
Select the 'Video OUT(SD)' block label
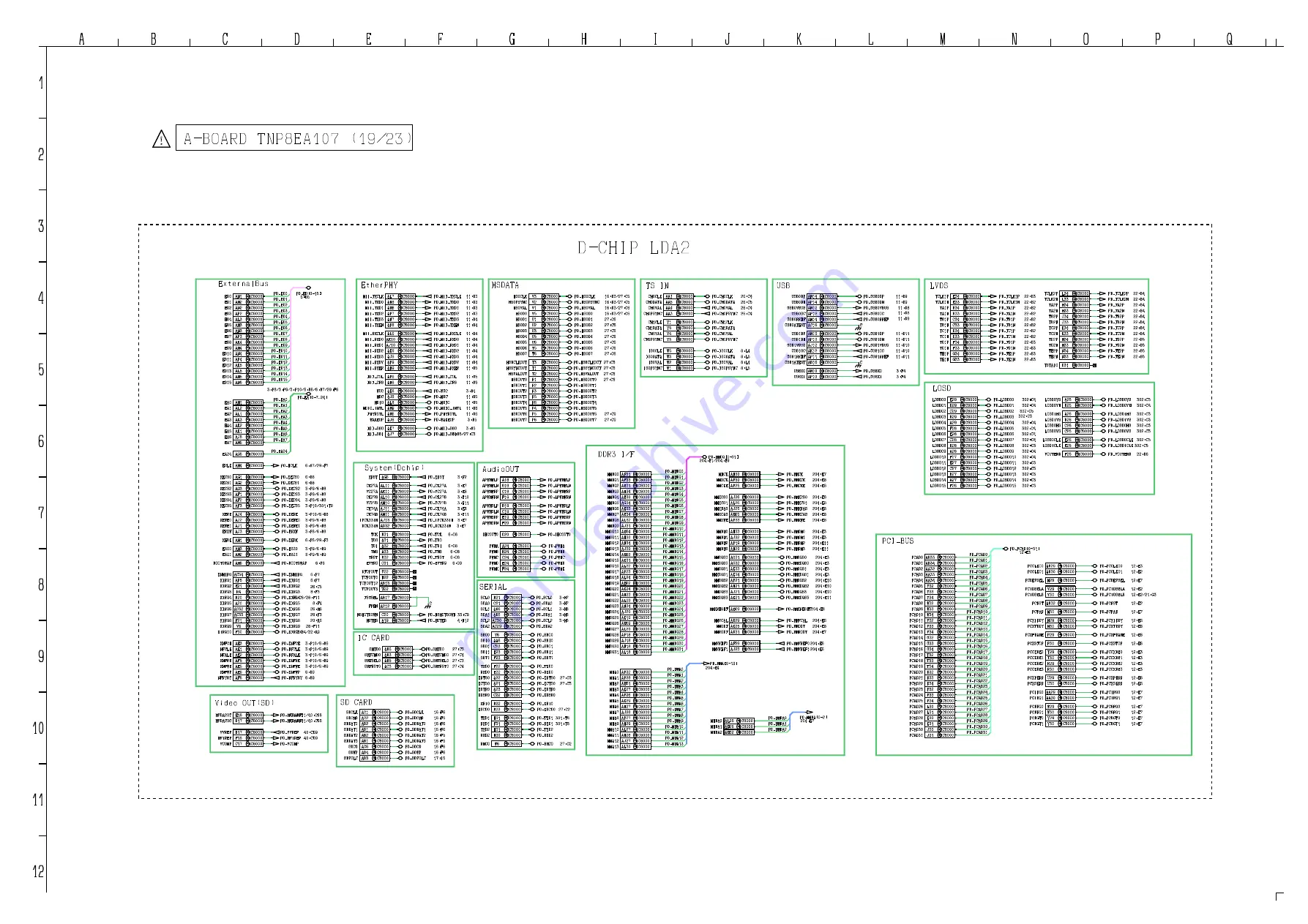click(x=244, y=703)
